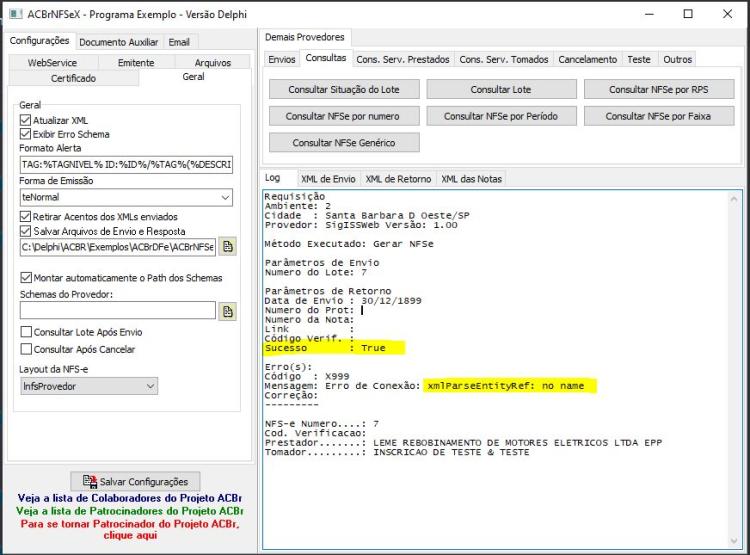This screenshot has height=555, width=750.
Task: Select the Log tab
Action: pos(273,178)
